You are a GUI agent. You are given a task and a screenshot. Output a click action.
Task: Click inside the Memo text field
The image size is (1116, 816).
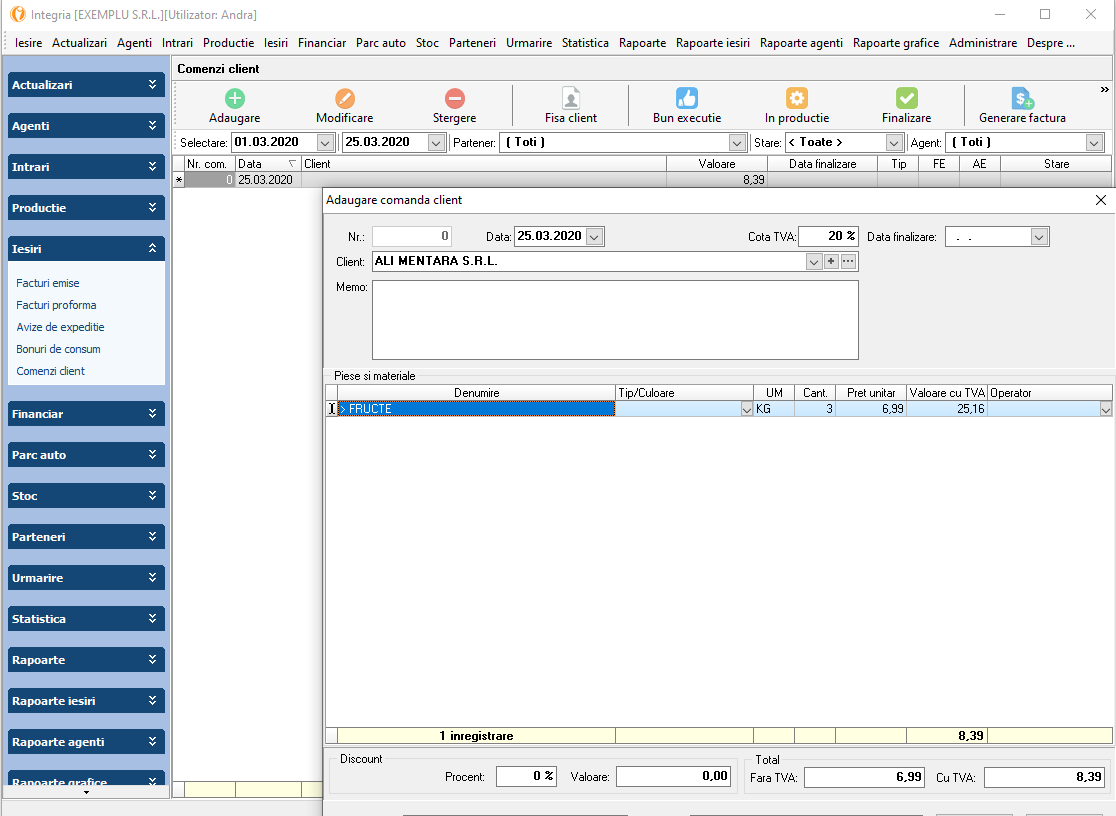point(615,319)
